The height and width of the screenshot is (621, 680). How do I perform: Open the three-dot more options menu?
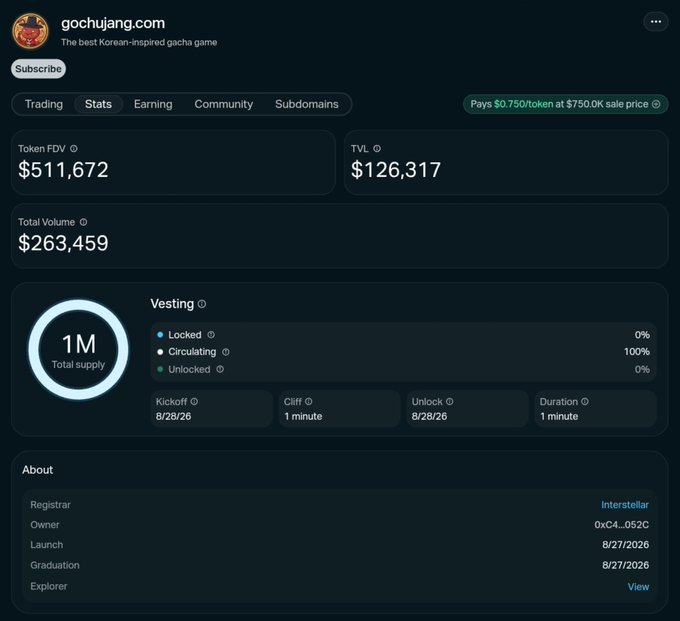656,22
